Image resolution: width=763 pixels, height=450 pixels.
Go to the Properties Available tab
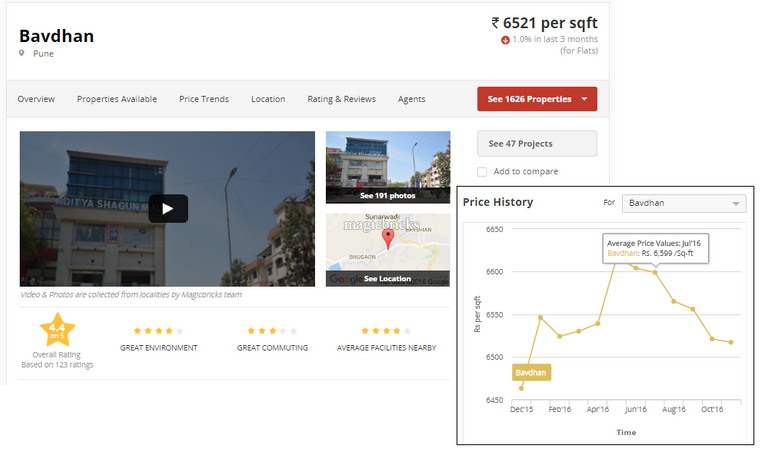[x=117, y=99]
